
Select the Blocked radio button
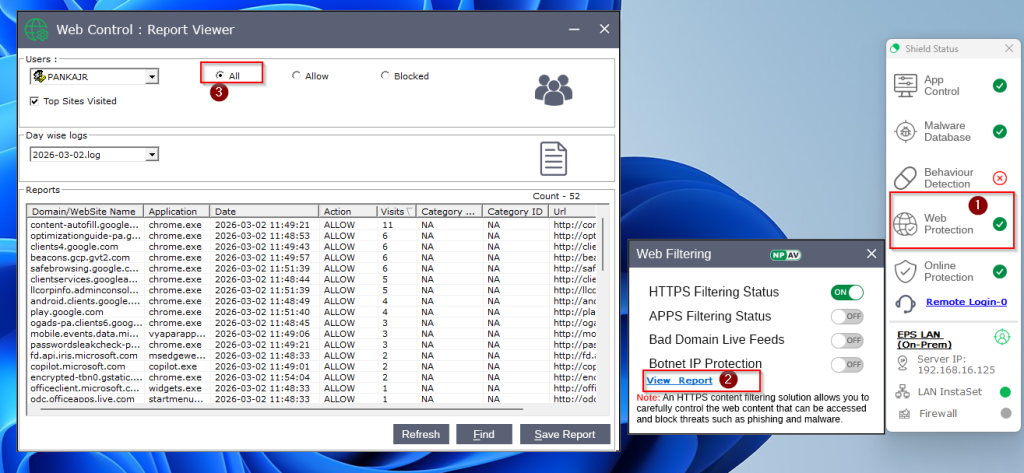386,76
